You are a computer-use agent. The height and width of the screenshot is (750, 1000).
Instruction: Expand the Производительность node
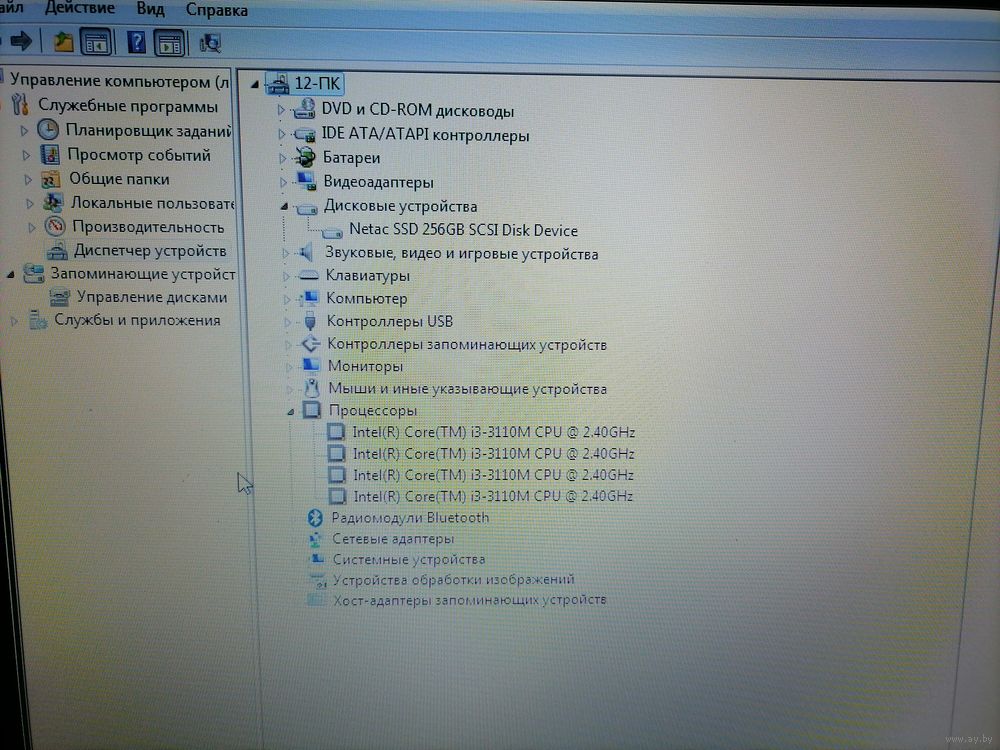click(32, 227)
